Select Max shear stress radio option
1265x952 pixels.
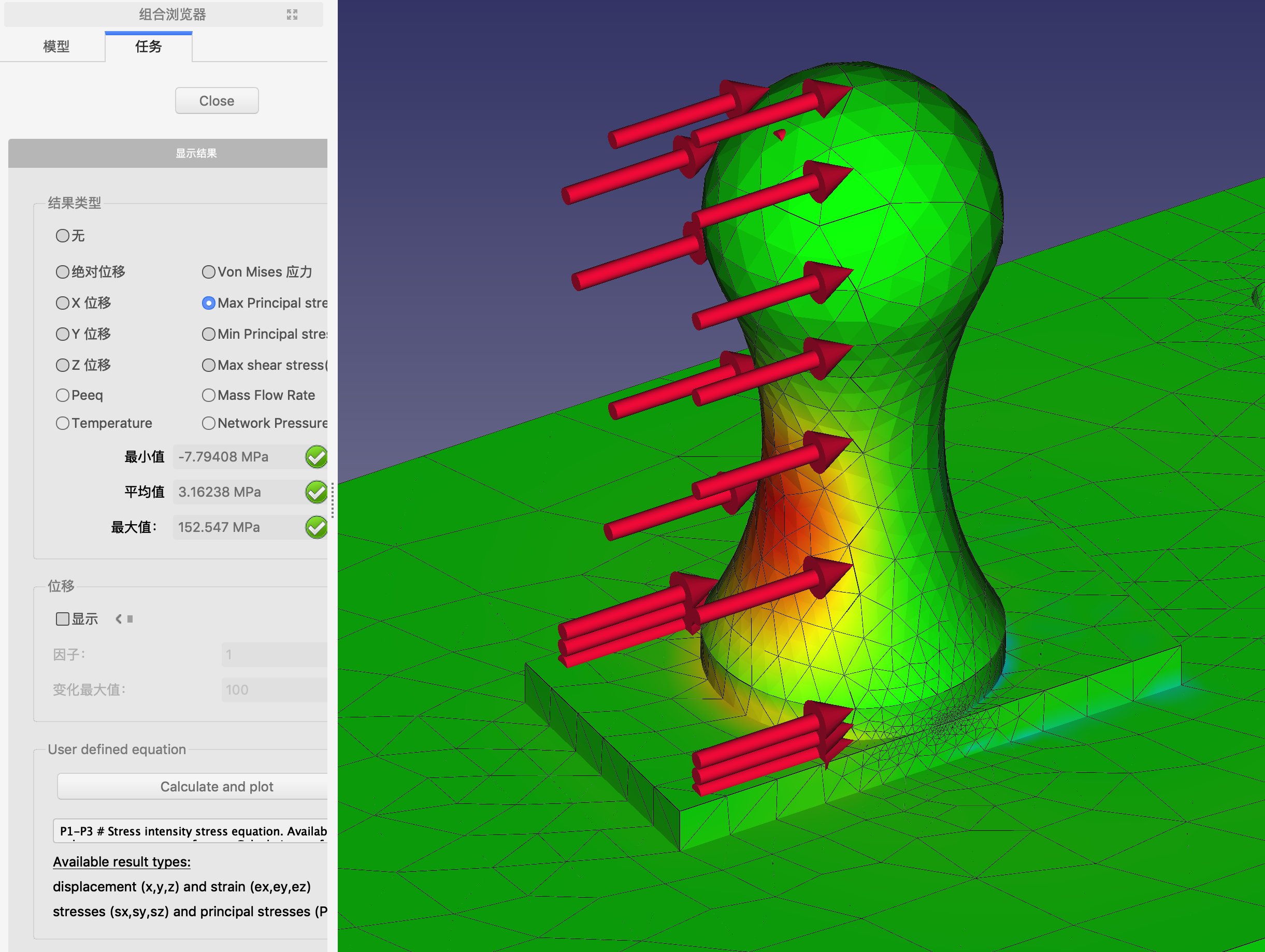click(x=209, y=365)
